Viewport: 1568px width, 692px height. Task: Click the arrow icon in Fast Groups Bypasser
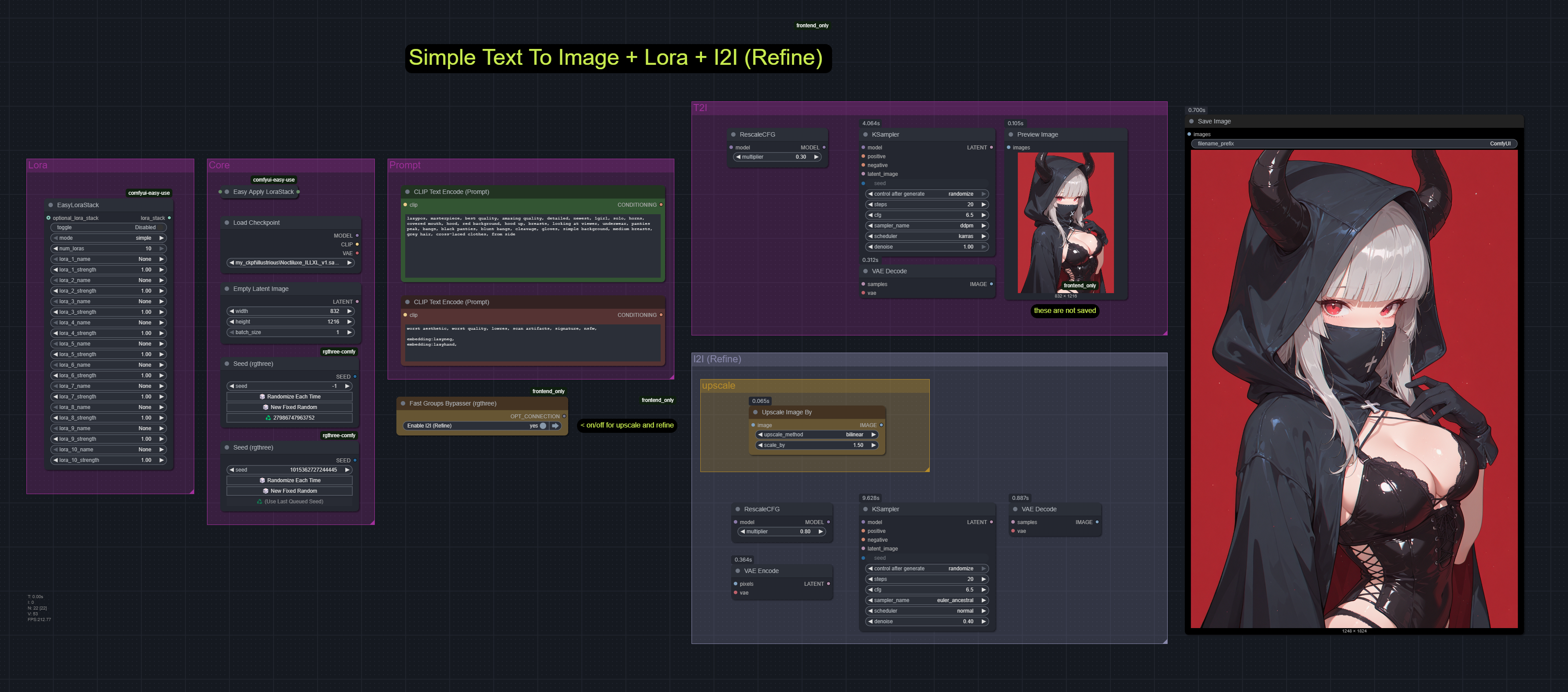pos(555,426)
